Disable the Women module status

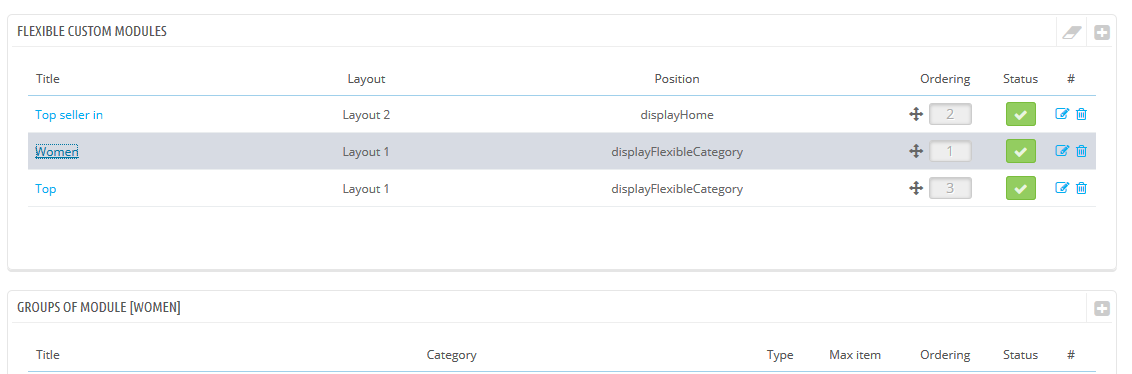[x=1020, y=151]
